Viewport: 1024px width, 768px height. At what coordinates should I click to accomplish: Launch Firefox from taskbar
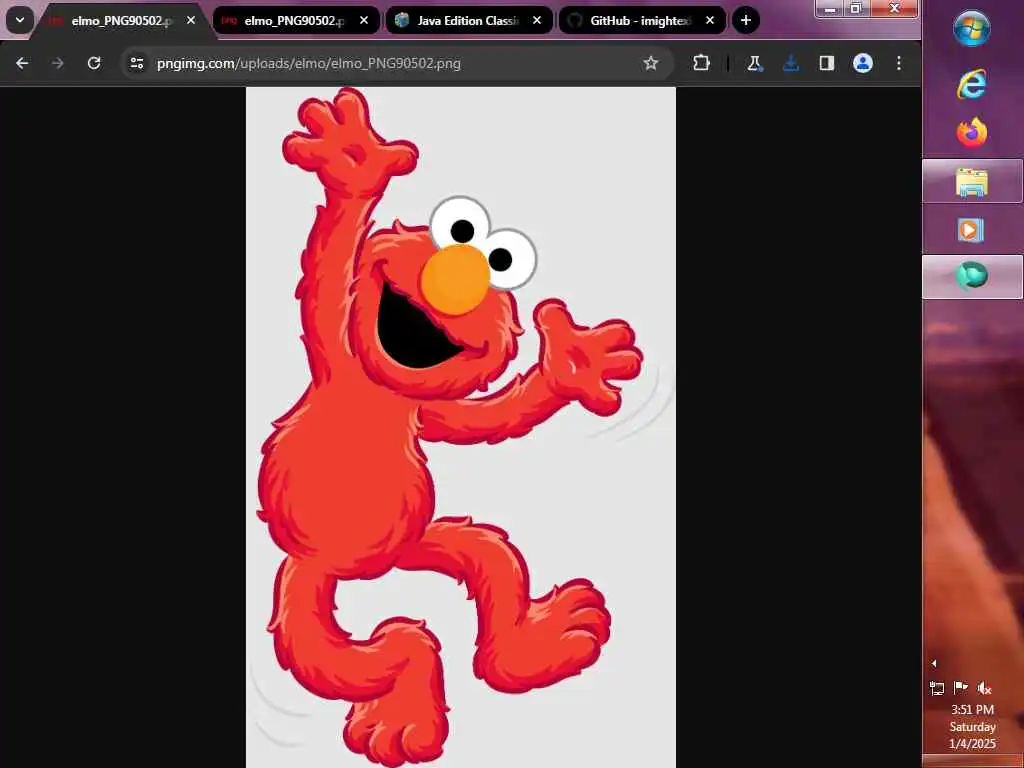[x=972, y=133]
